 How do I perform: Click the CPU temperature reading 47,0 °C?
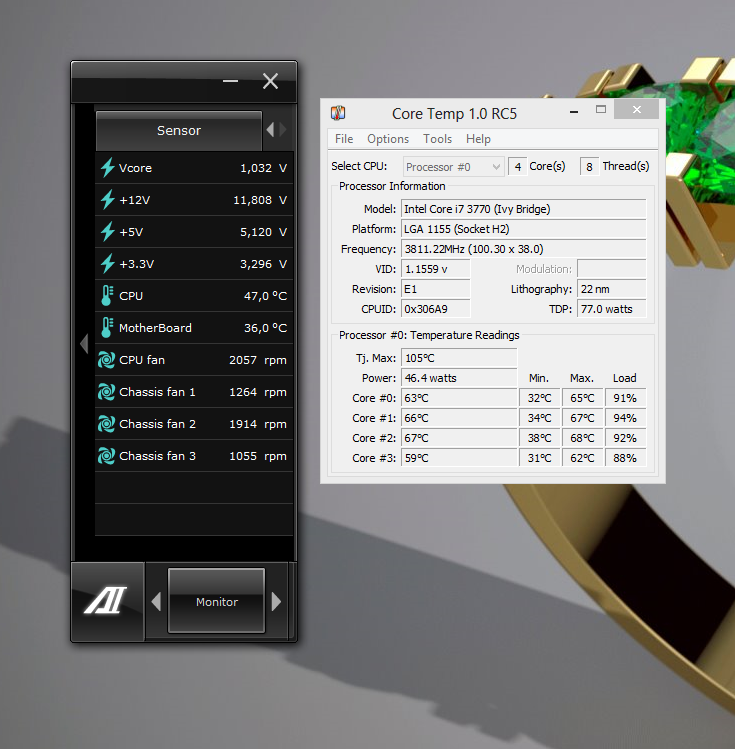coord(266,296)
